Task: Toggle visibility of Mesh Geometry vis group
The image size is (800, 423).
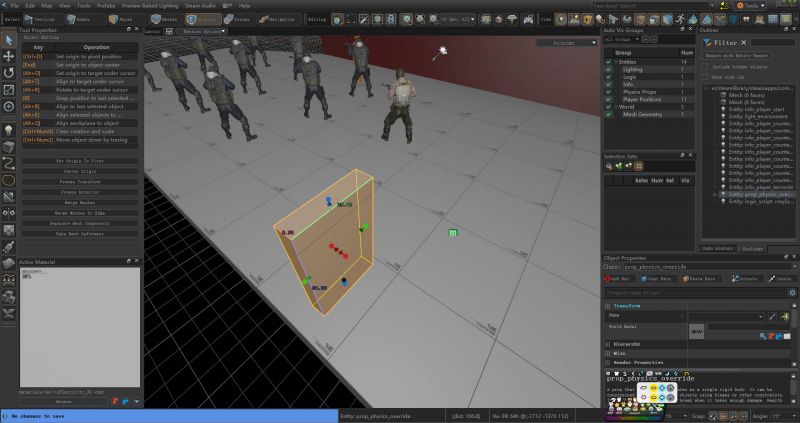Action: click(x=608, y=115)
